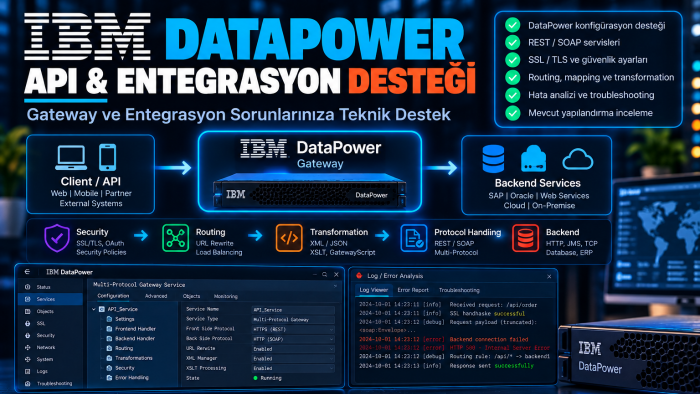This screenshot has height=394, width=700.
Task: Open the Objects tab in service panel
Action: tap(192, 296)
